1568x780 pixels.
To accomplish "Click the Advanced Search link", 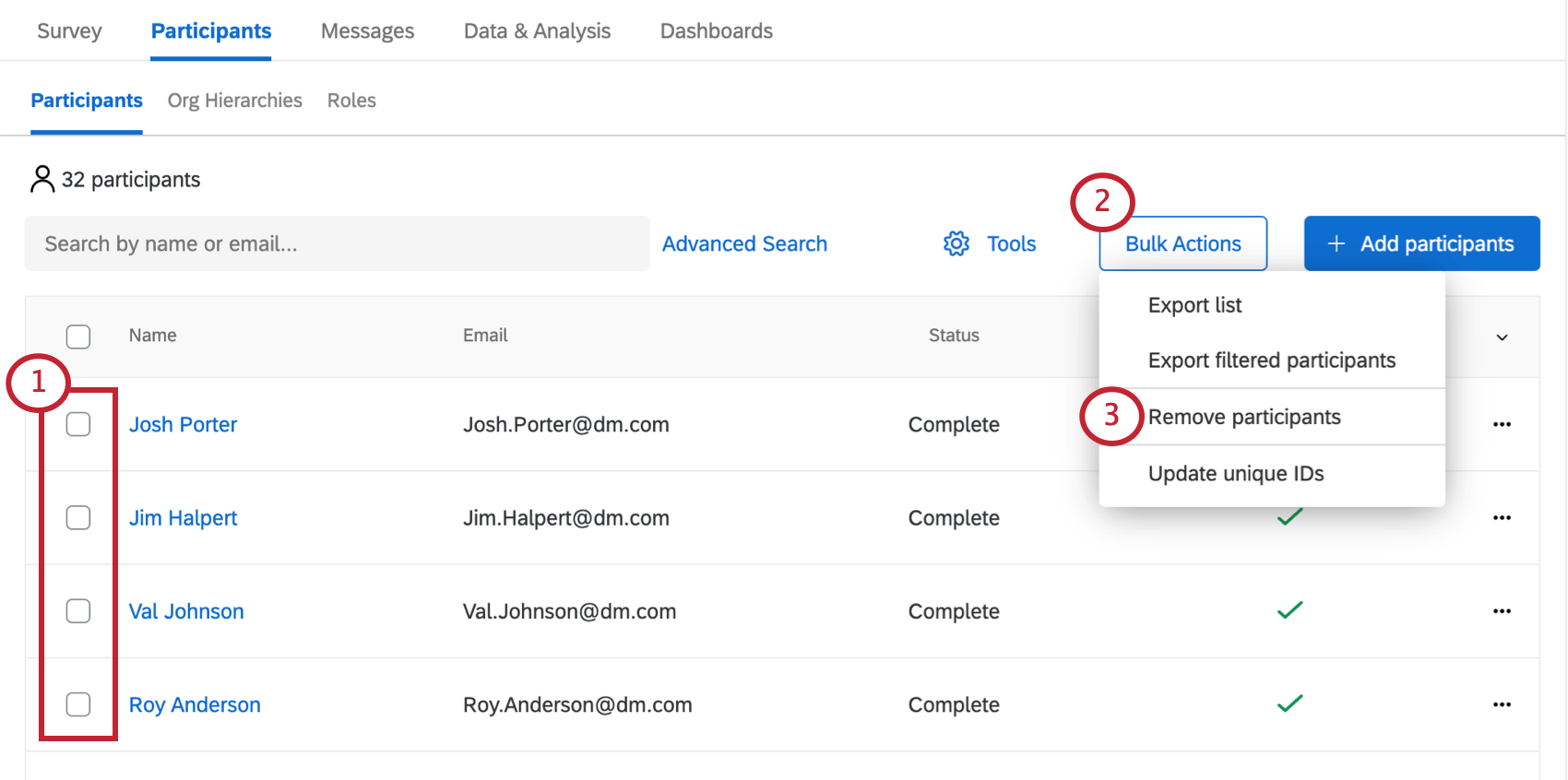I will pos(744,243).
